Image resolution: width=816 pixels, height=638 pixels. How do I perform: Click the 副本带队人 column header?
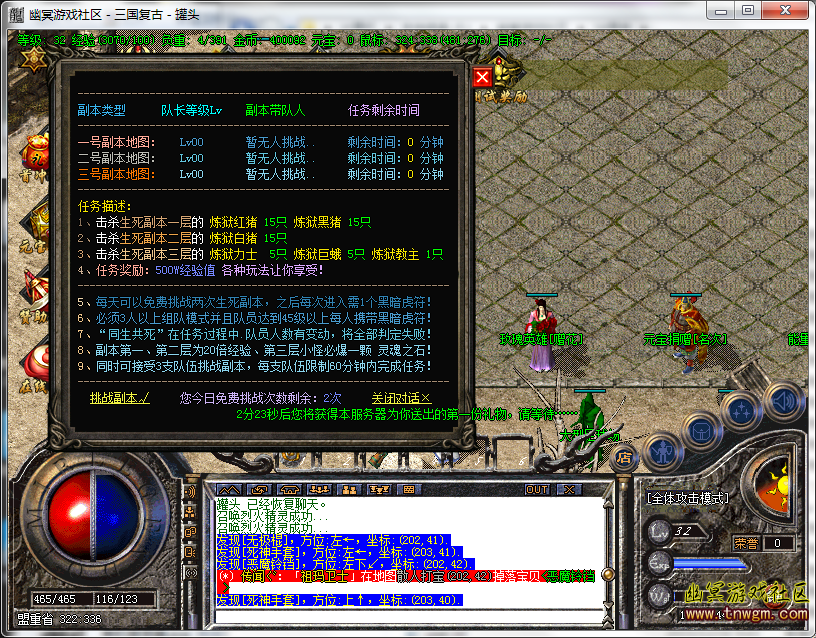pyautogui.click(x=275, y=110)
